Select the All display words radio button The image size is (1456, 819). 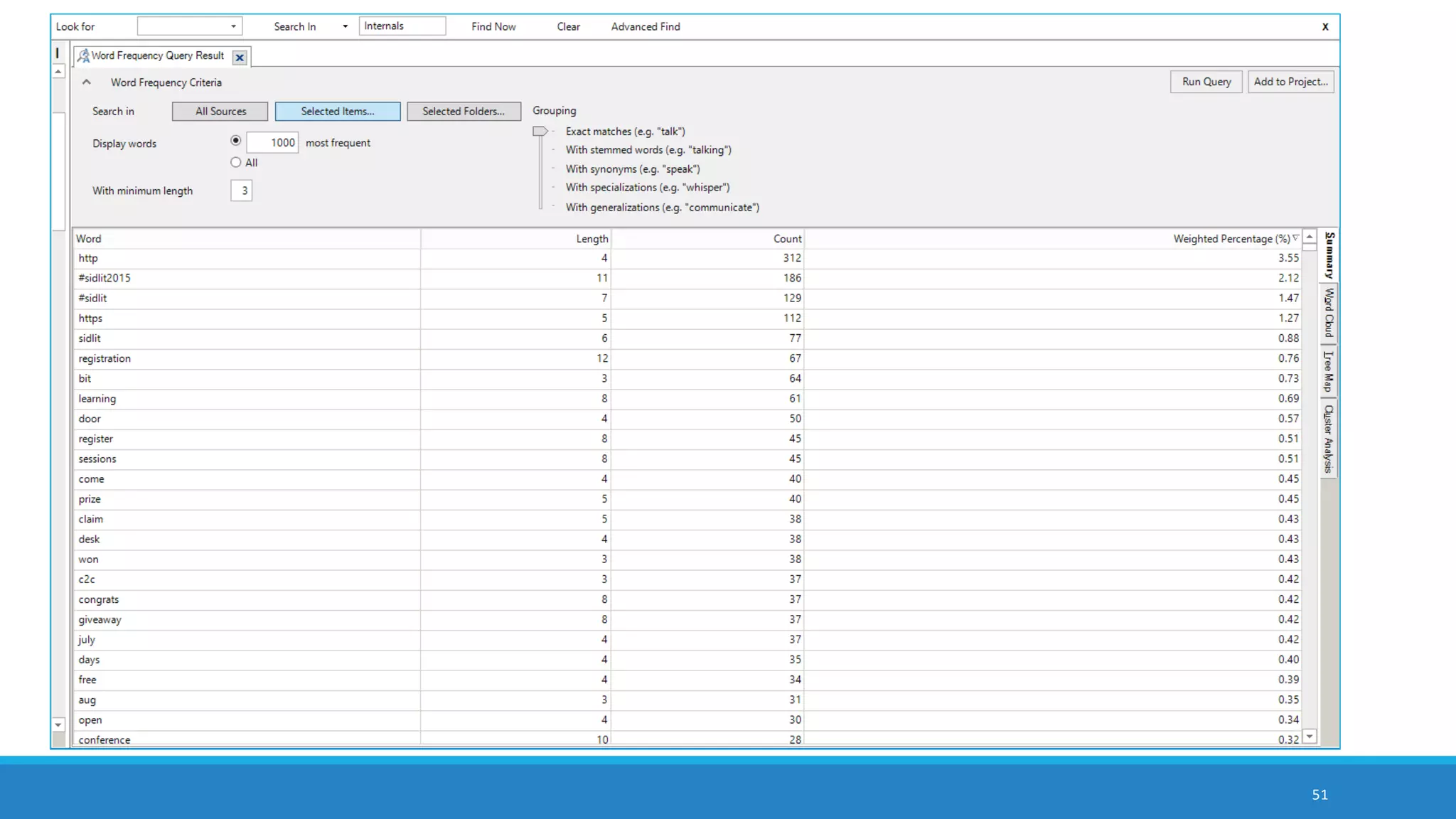[236, 163]
